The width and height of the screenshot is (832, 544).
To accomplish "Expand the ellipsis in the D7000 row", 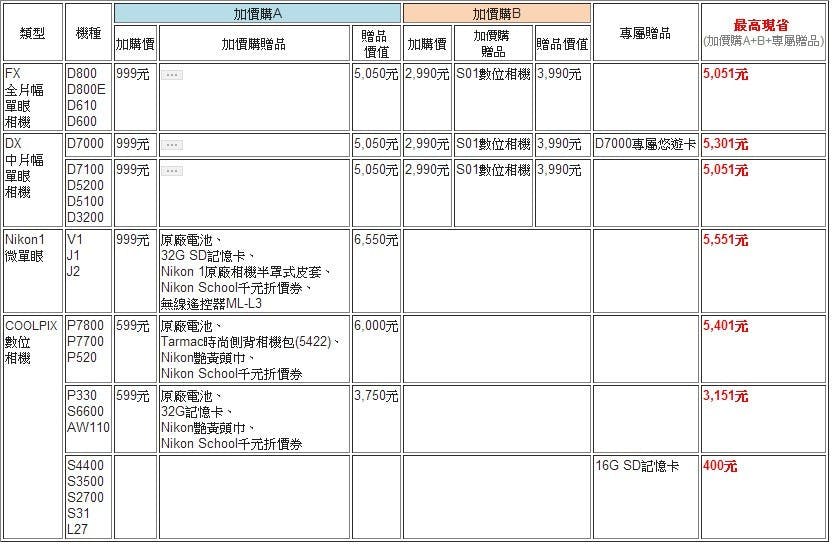I will (172, 145).
